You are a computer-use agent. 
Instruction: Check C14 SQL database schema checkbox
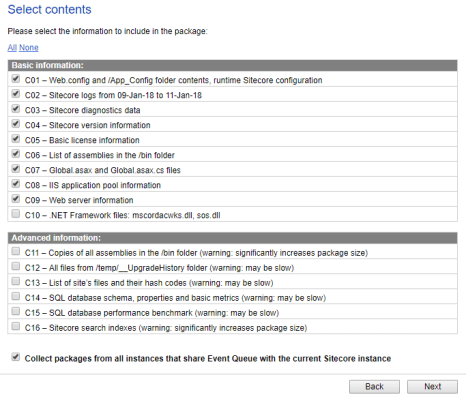pos(16,296)
